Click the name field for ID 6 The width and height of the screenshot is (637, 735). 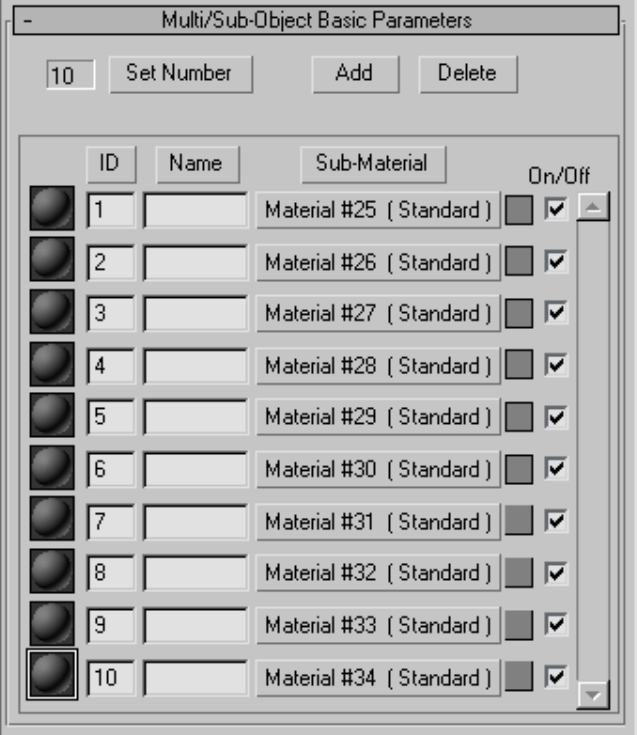pos(196,469)
